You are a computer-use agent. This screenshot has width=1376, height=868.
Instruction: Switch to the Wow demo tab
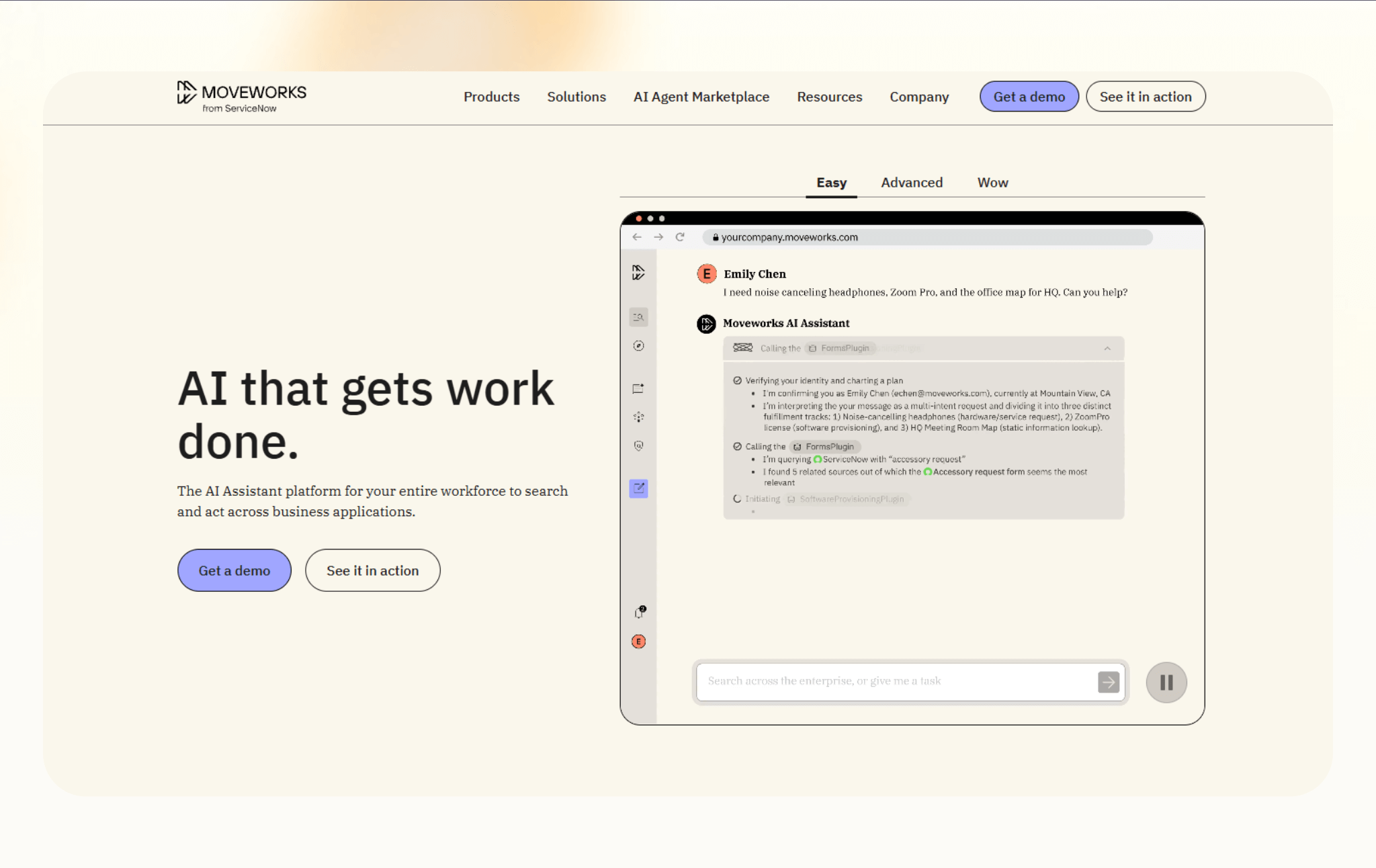[992, 183]
